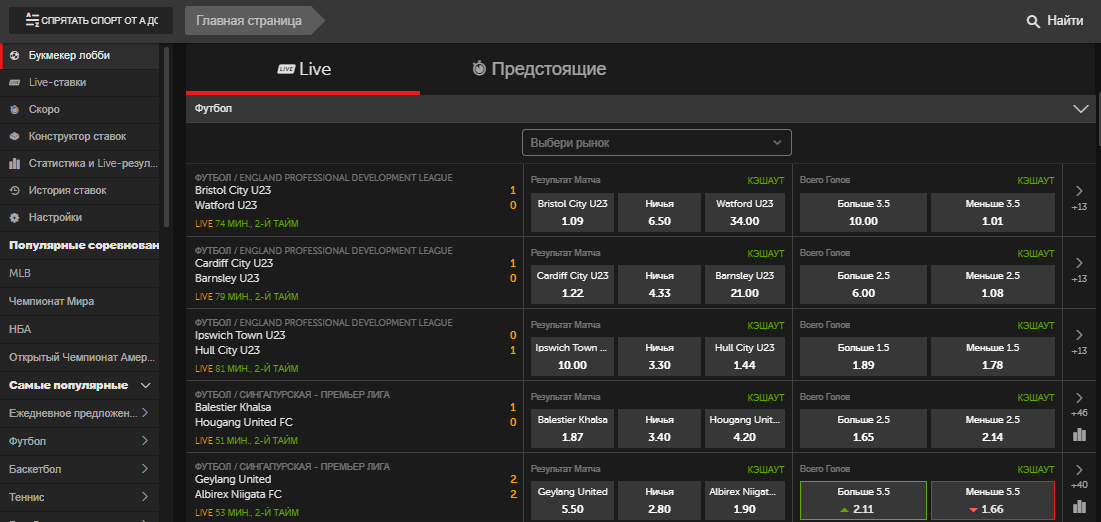Bet on Ничья at 6.50
The height and width of the screenshot is (522, 1101).
(x=659, y=212)
